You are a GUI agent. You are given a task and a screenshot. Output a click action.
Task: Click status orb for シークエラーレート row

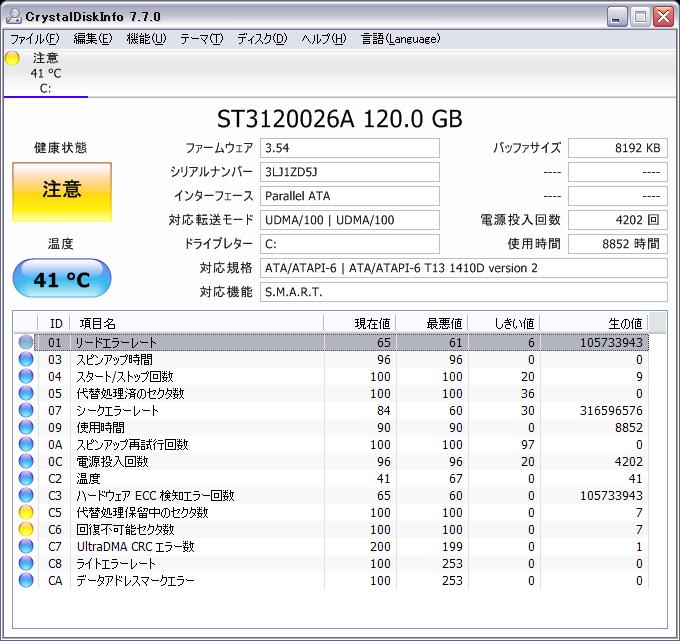coord(26,410)
